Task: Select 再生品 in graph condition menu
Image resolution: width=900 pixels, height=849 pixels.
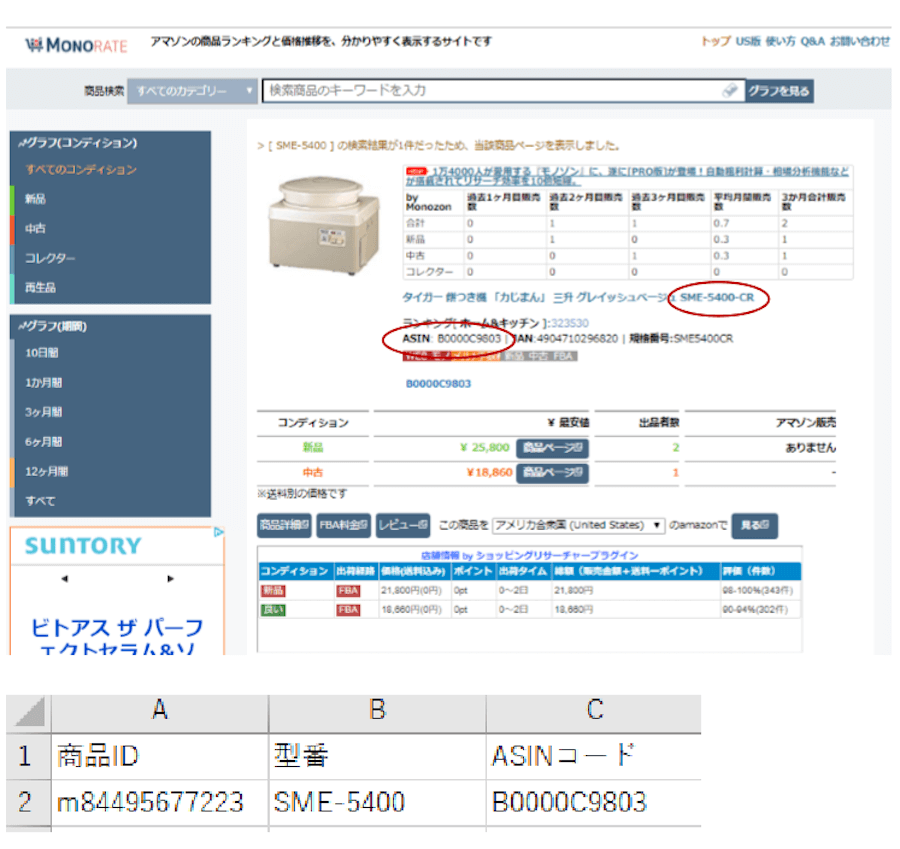Action: point(40,288)
